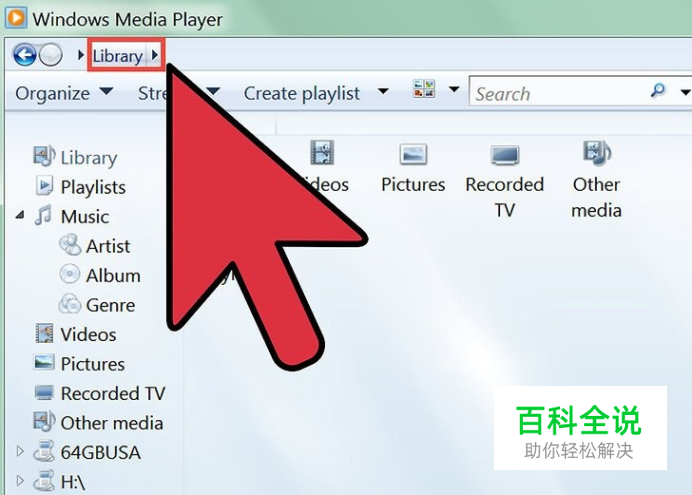
Task: Click the greyed Forward navigation button
Action: pos(50,55)
